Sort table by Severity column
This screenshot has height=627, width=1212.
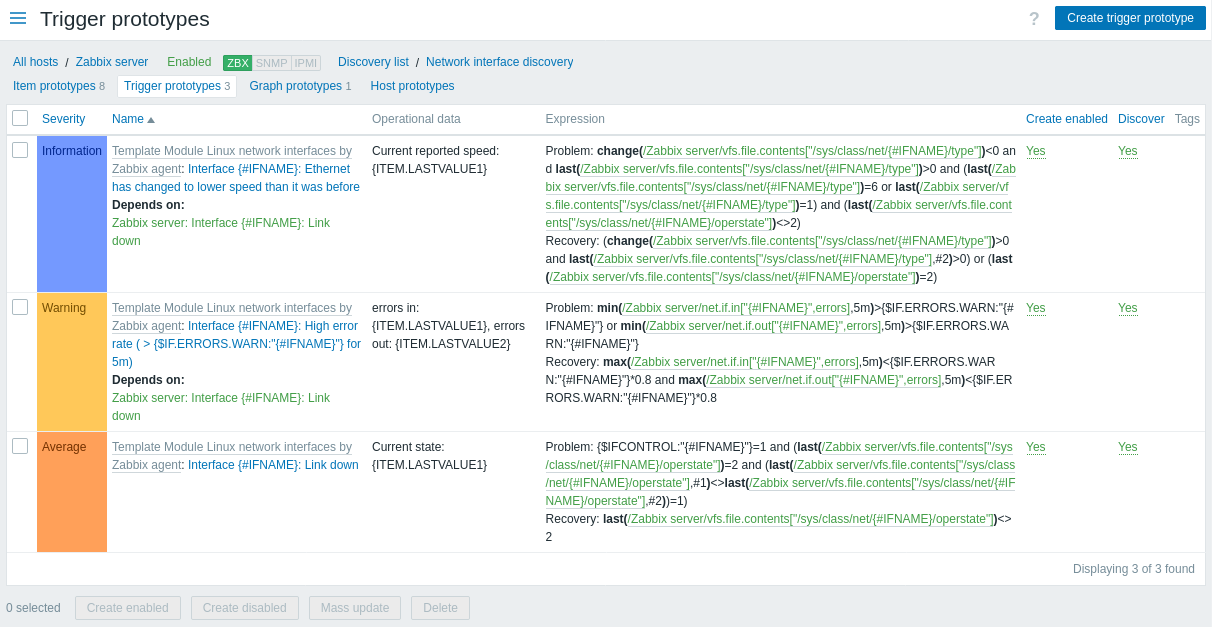(x=63, y=119)
